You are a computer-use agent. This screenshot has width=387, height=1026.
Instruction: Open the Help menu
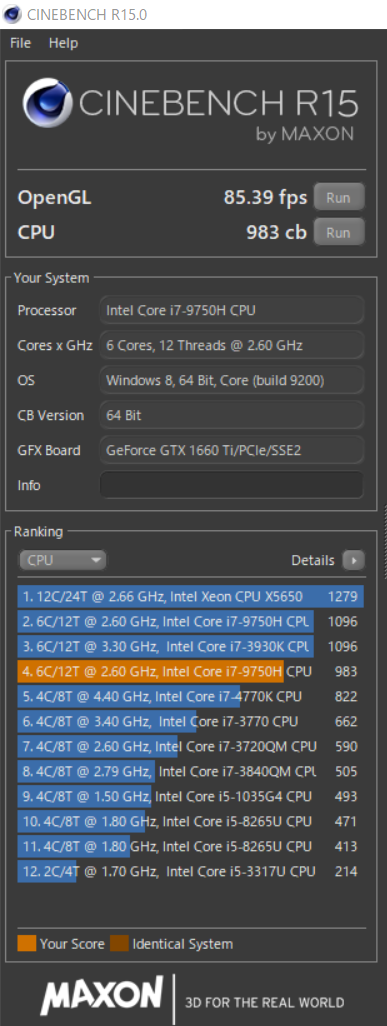(63, 43)
